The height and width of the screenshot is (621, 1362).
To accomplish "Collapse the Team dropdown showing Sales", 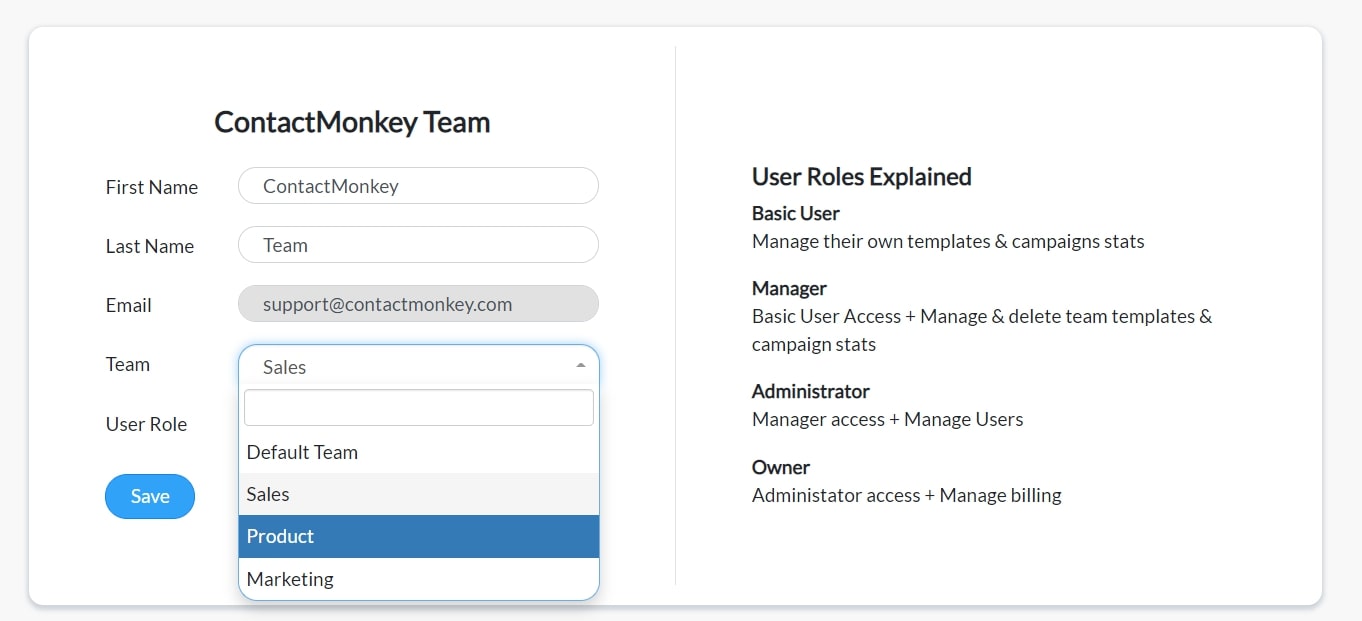I will [418, 367].
